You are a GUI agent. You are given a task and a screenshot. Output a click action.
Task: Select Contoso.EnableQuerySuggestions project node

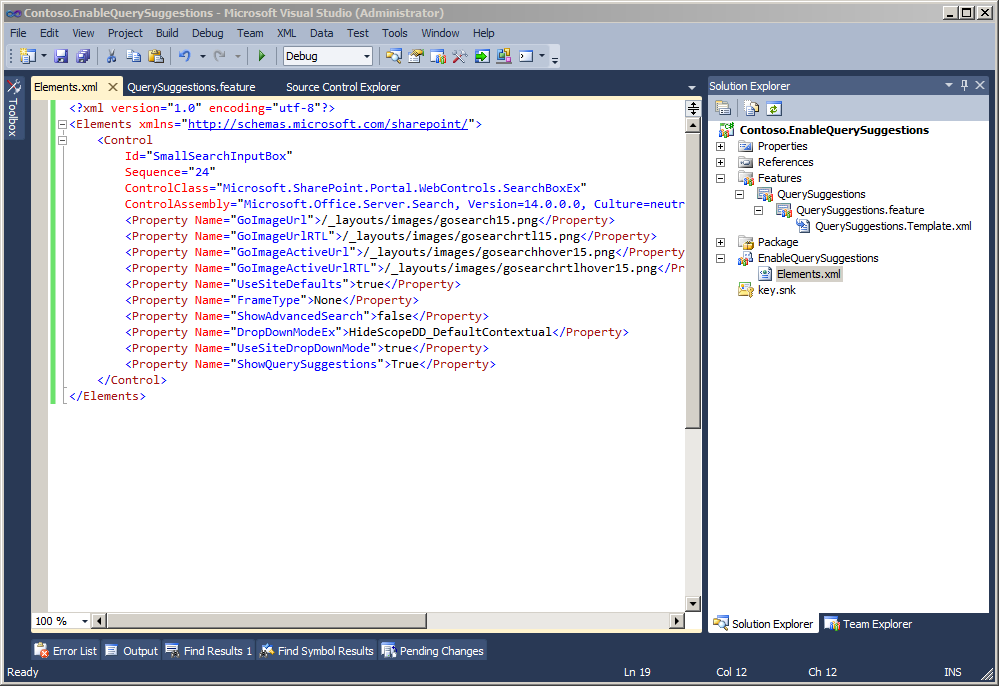(x=834, y=130)
